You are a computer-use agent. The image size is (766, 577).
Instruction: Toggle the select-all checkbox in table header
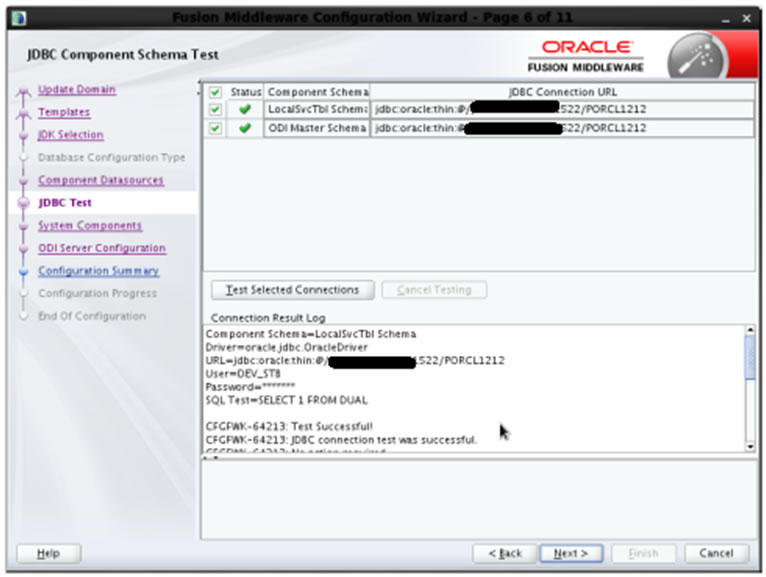(x=215, y=92)
